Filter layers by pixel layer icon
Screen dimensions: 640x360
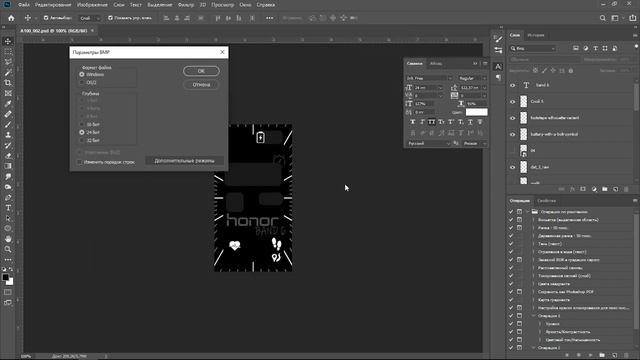click(576, 48)
